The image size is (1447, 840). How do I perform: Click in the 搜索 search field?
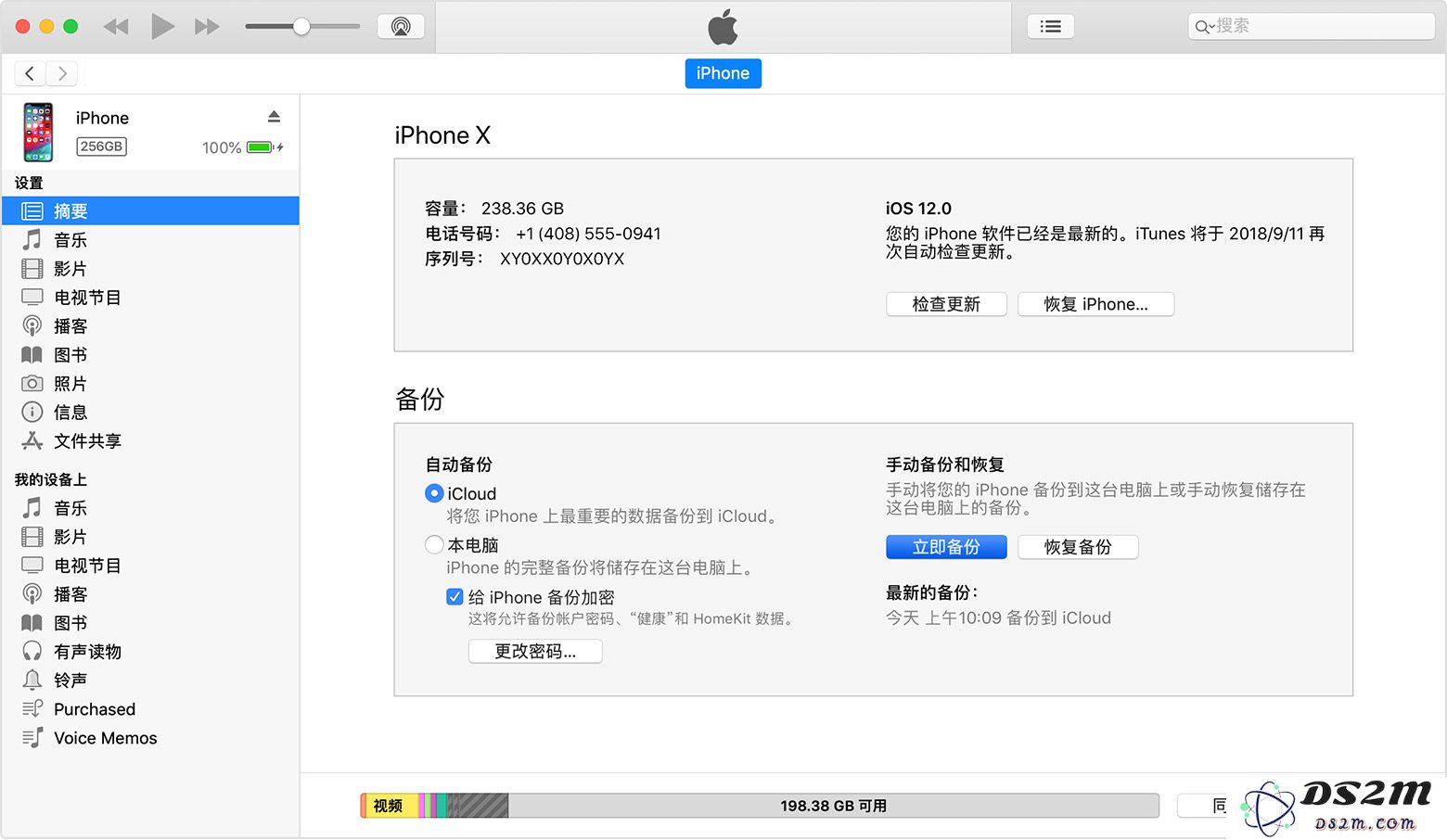tap(1311, 26)
